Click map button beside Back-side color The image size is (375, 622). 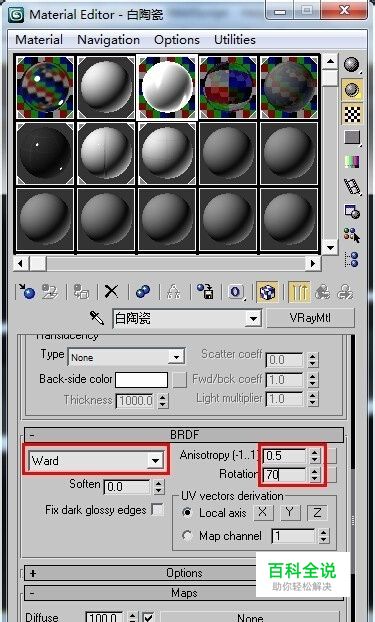pos(180,380)
